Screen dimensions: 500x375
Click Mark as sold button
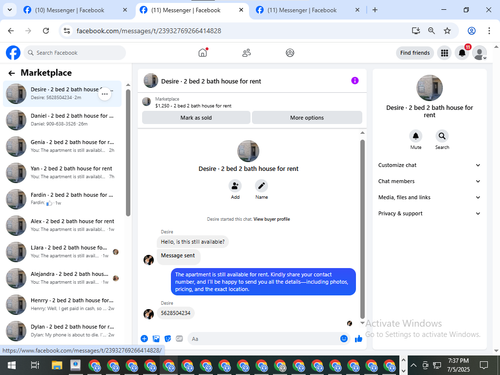click(196, 117)
